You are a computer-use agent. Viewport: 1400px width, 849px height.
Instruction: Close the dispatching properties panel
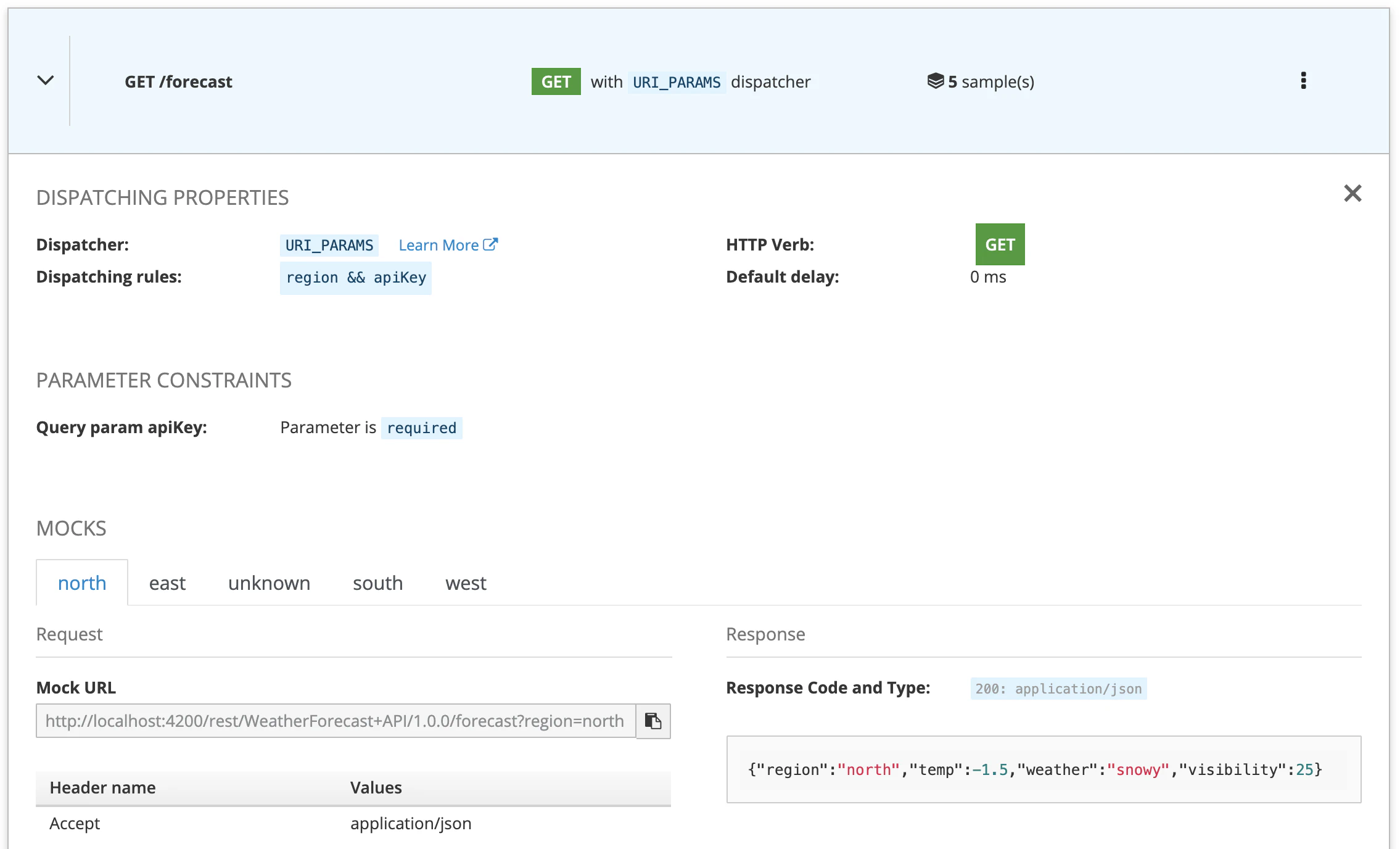tap(1352, 194)
